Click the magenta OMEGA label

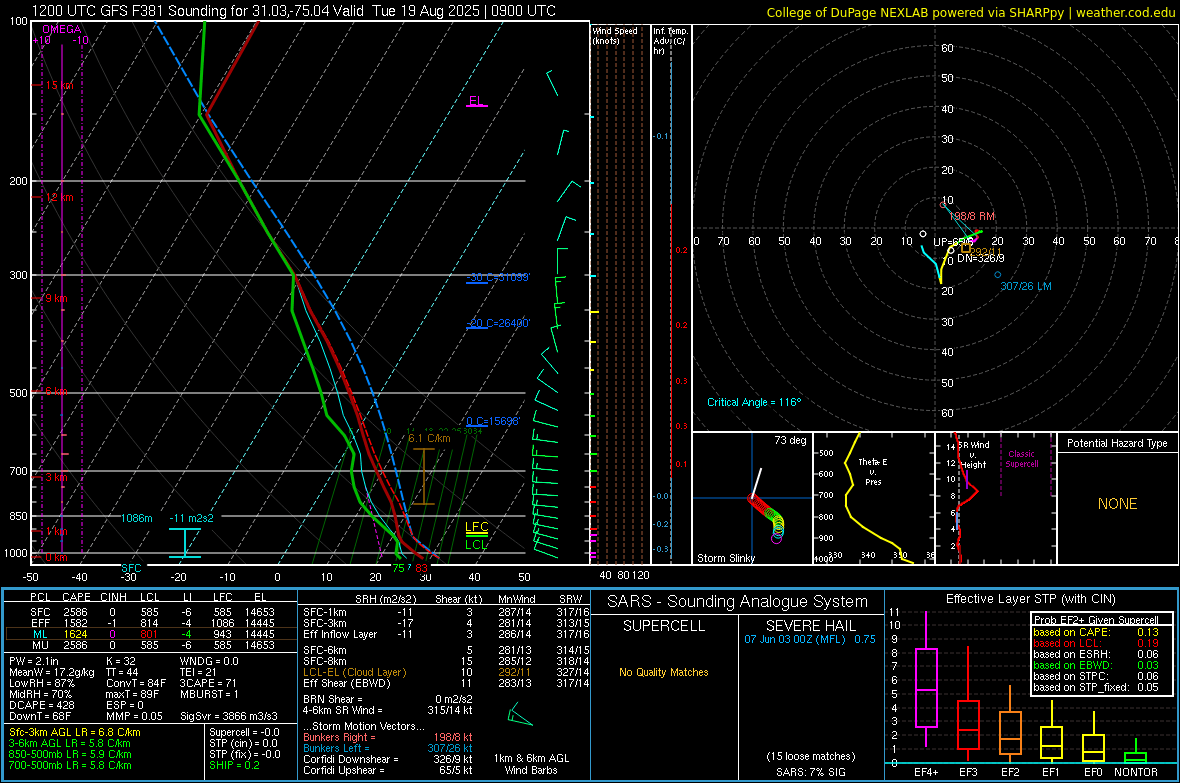point(62,29)
